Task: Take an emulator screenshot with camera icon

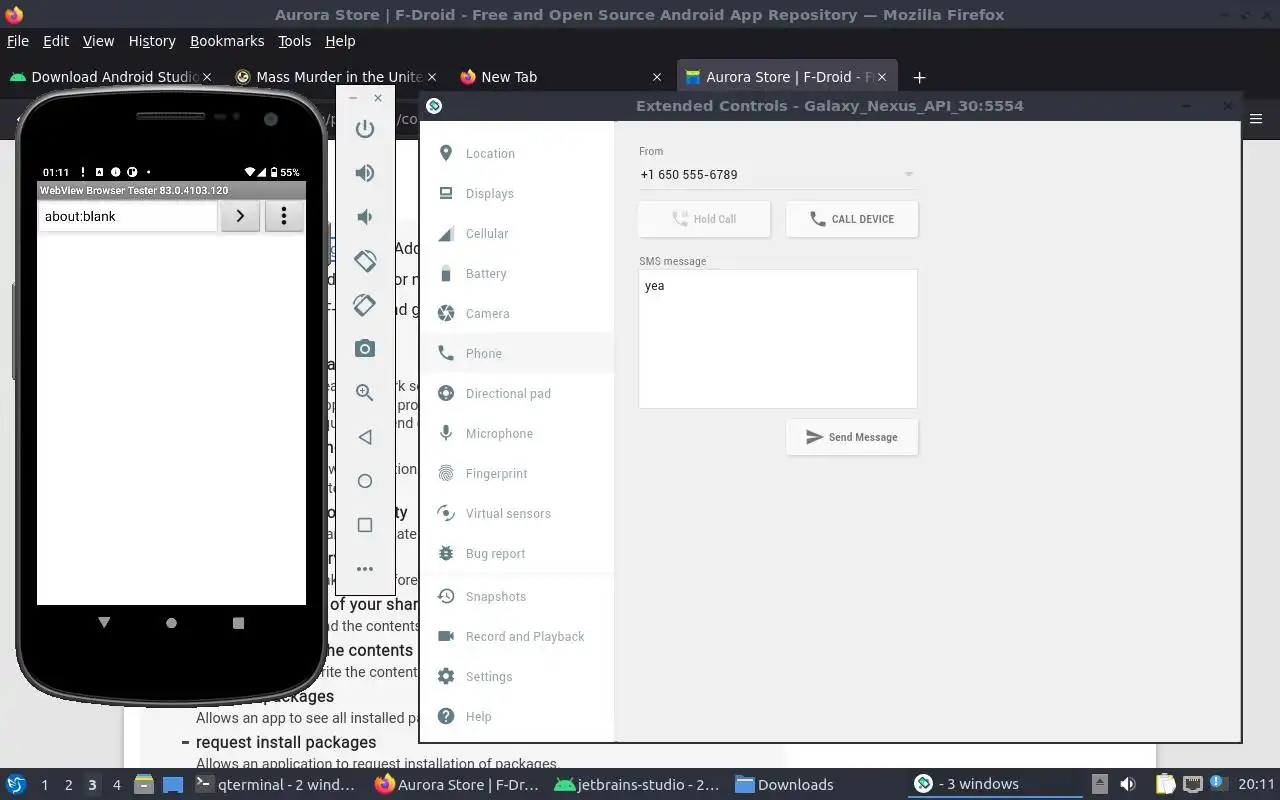Action: [x=365, y=349]
